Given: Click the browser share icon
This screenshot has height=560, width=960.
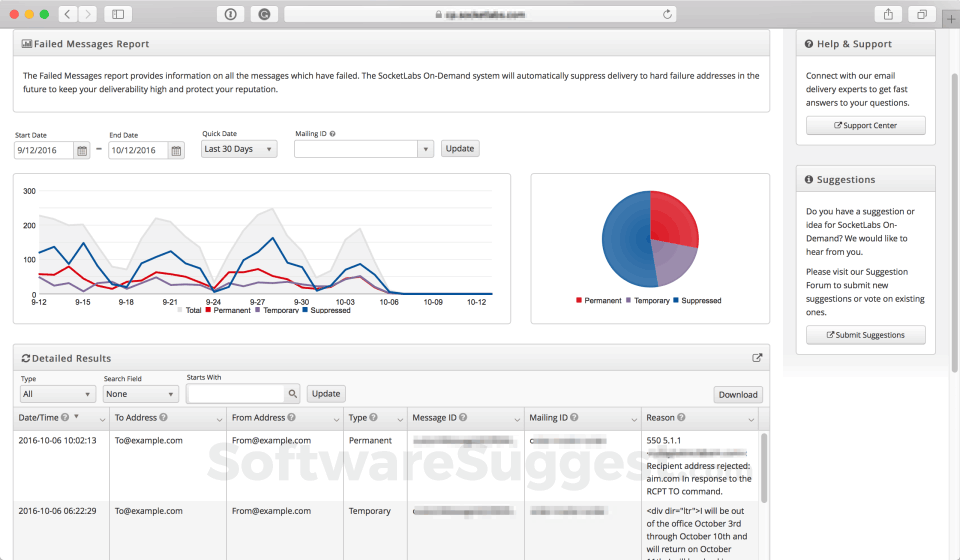Looking at the screenshot, I should [888, 14].
